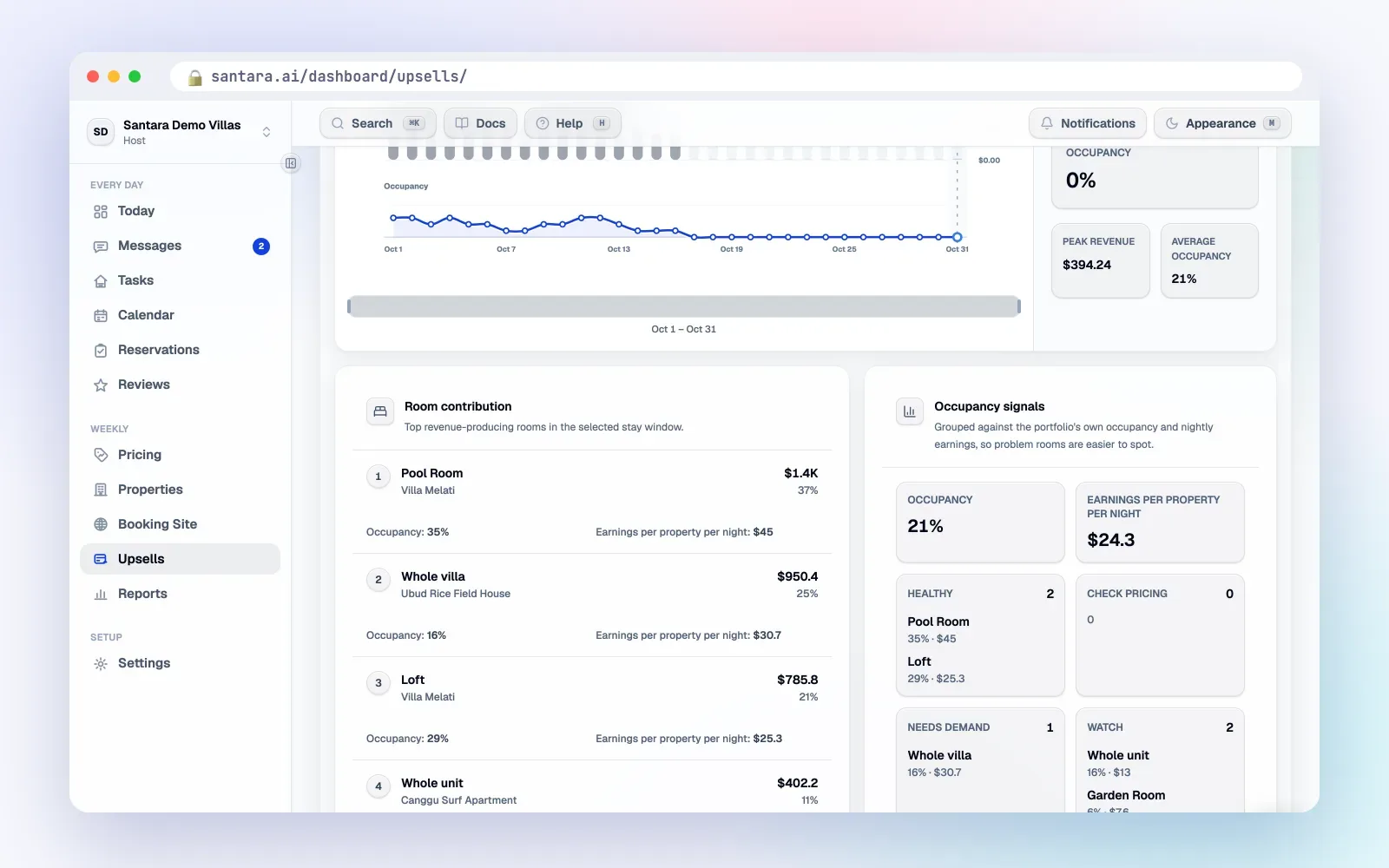Click the Pricing tag icon
Screen dimensions: 1389x868
coord(101,455)
